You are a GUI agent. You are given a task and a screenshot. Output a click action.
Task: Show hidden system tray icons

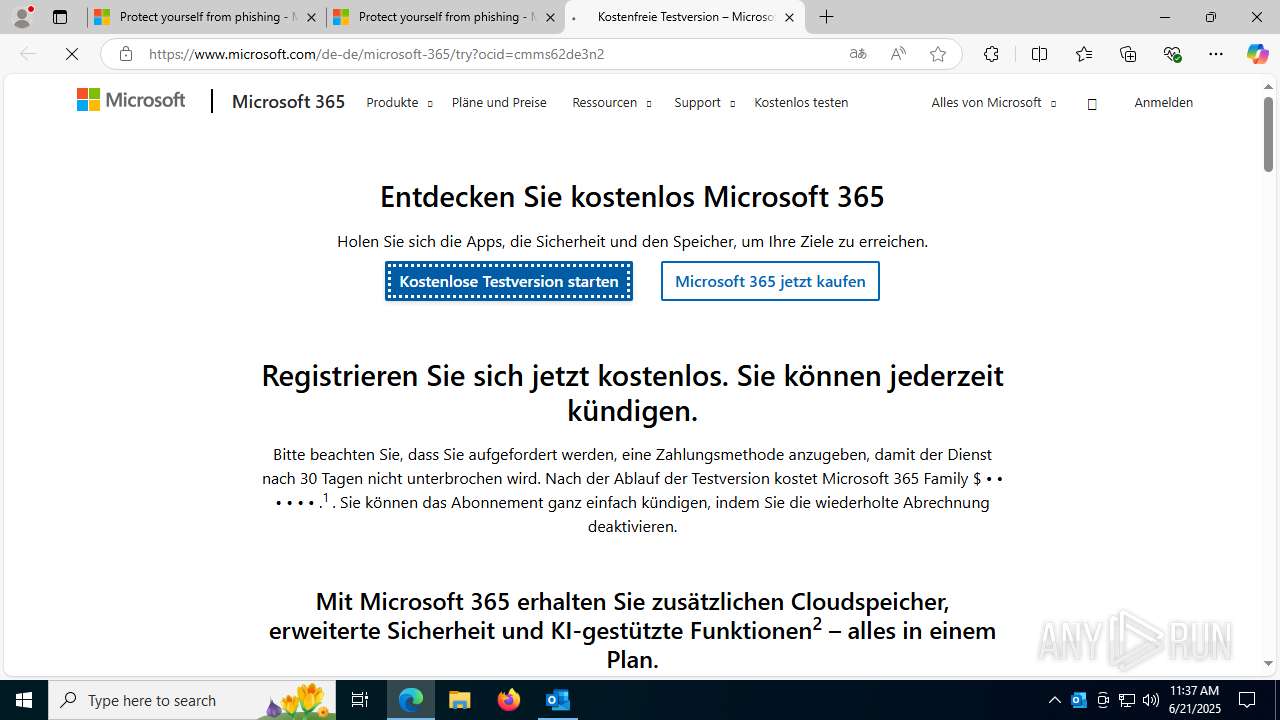coord(1055,700)
